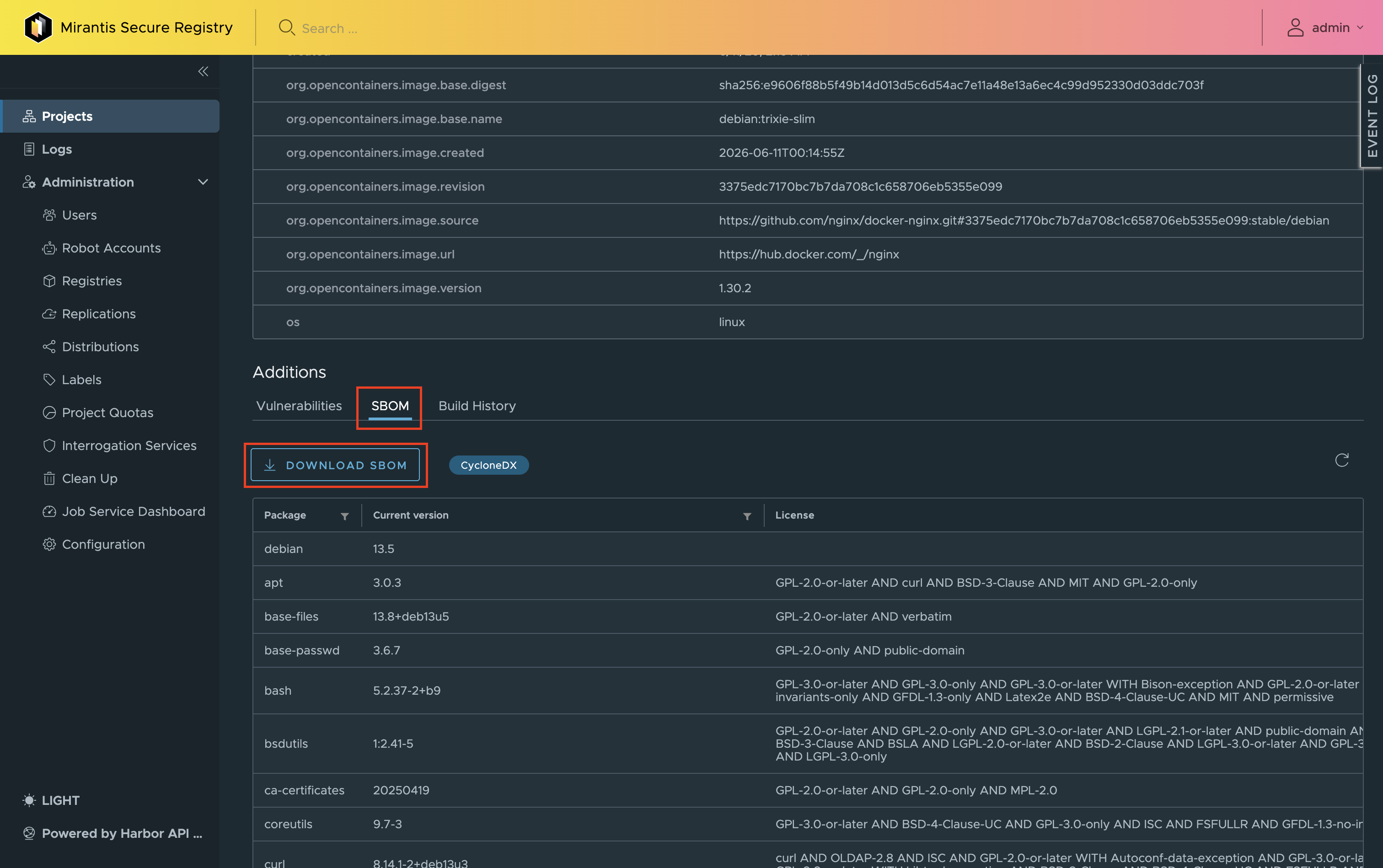The width and height of the screenshot is (1383, 868).
Task: Click the Robot Accounts icon
Action: point(49,248)
